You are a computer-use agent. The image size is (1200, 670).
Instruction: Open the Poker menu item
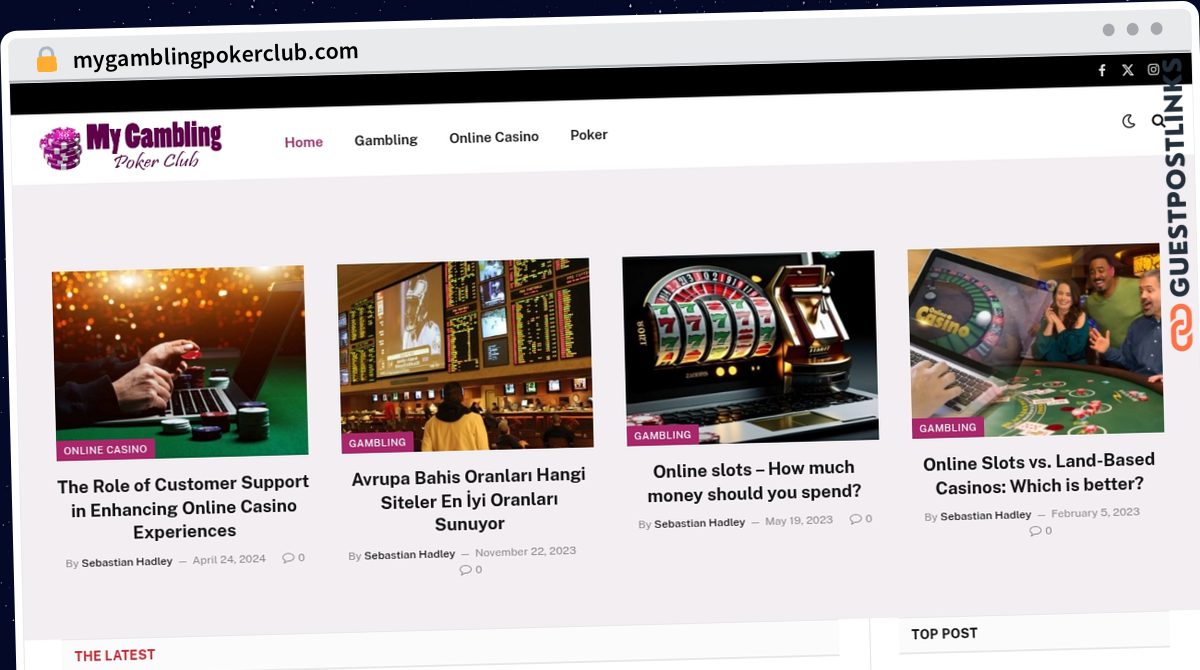click(589, 135)
